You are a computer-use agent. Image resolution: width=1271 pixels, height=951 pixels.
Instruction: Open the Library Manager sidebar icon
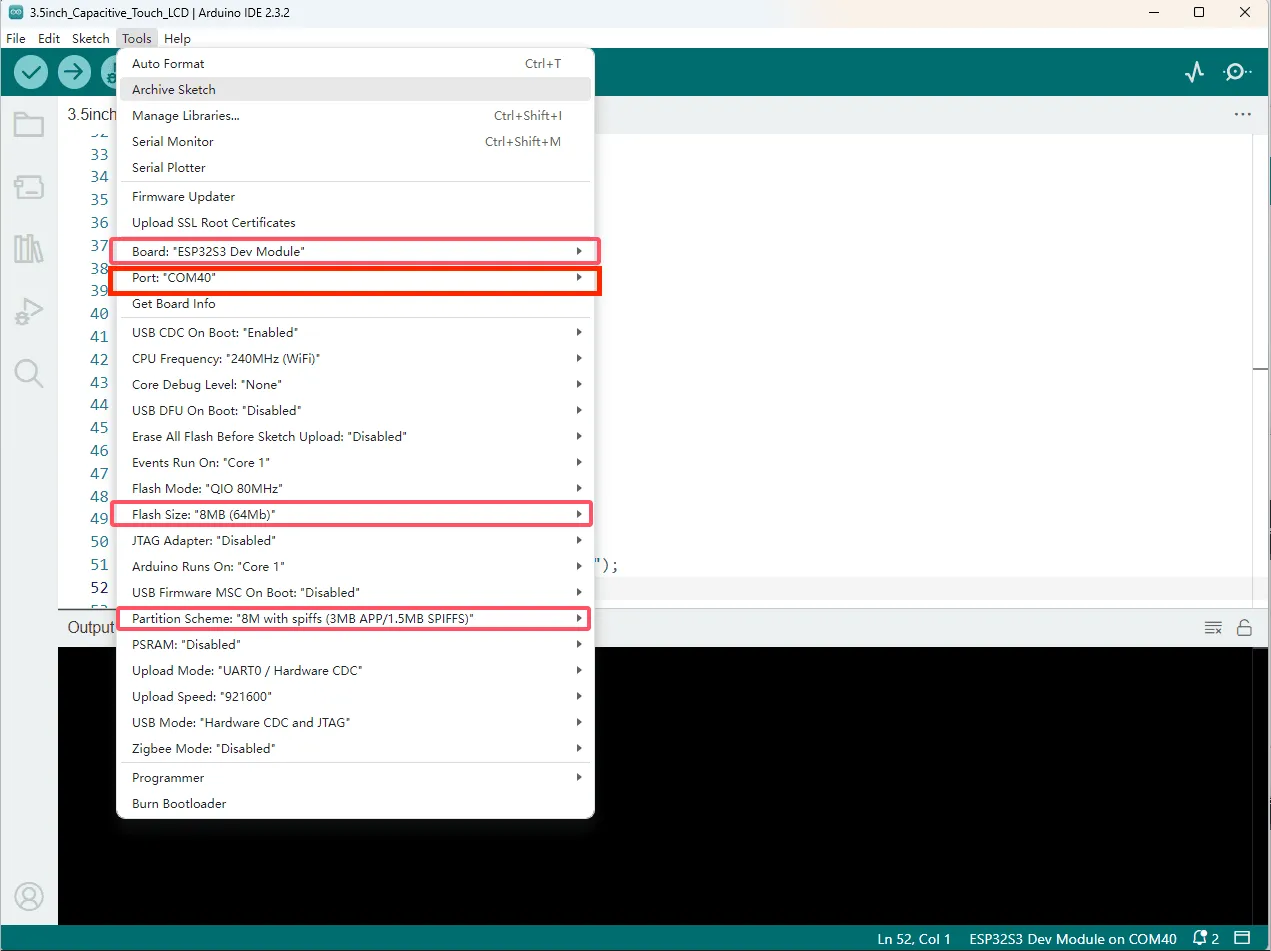[x=29, y=248]
